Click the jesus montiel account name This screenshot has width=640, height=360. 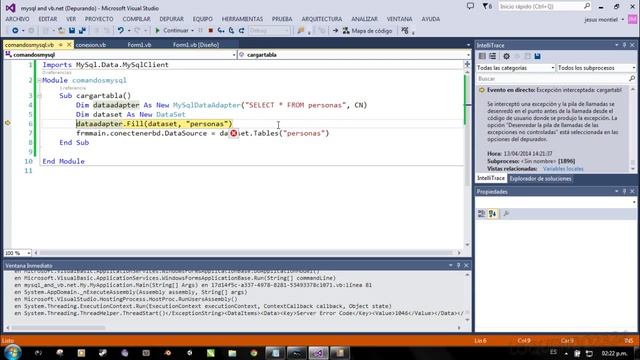(x=601, y=19)
